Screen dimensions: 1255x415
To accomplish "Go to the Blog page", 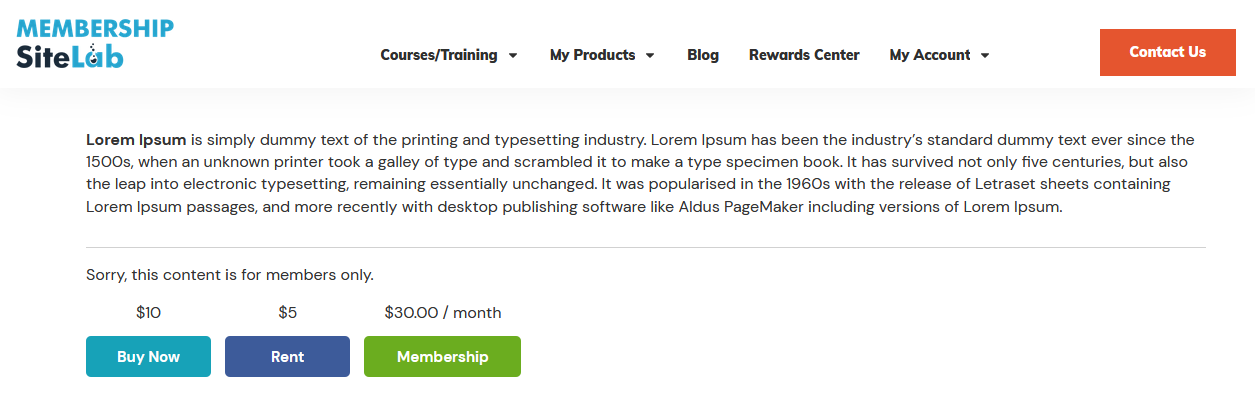I will [x=703, y=55].
